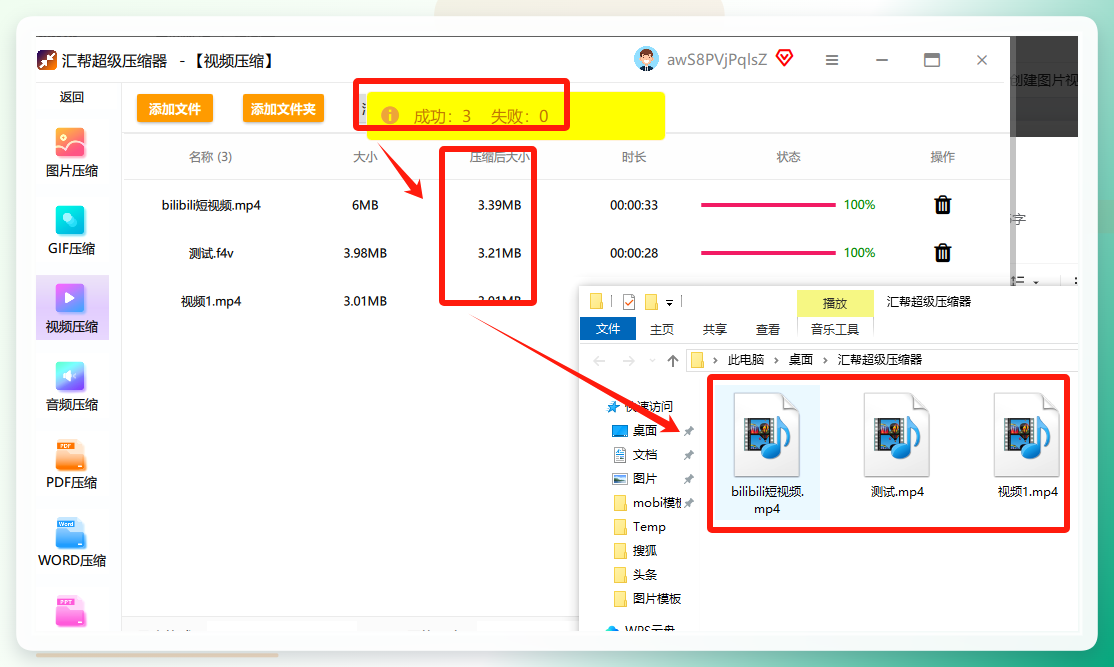
Task: Click the folder icon at left of Explorer title bar
Action: tap(596, 302)
